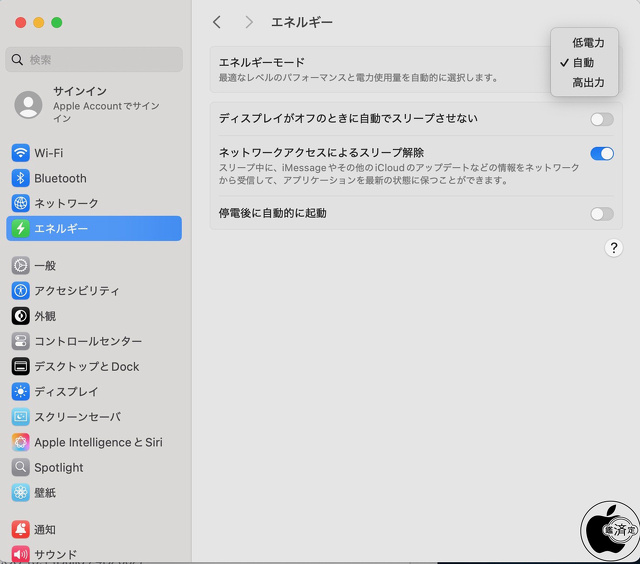Open the 壁紙 wallpaper icon
Screen dimensions: 640x564
20,493
